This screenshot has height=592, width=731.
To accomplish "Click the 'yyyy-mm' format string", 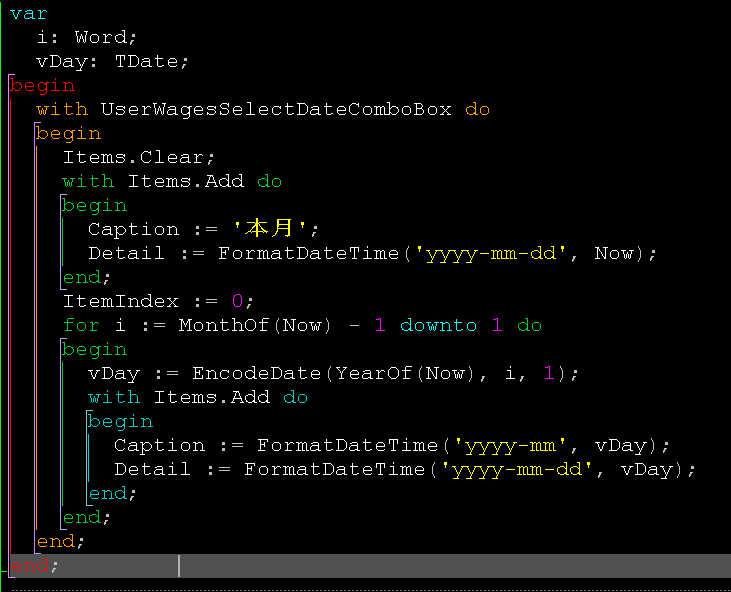I will pyautogui.click(x=510, y=446).
